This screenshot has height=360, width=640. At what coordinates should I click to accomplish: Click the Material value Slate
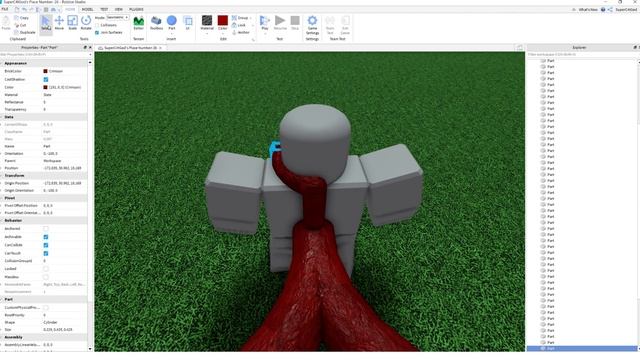[x=47, y=95]
